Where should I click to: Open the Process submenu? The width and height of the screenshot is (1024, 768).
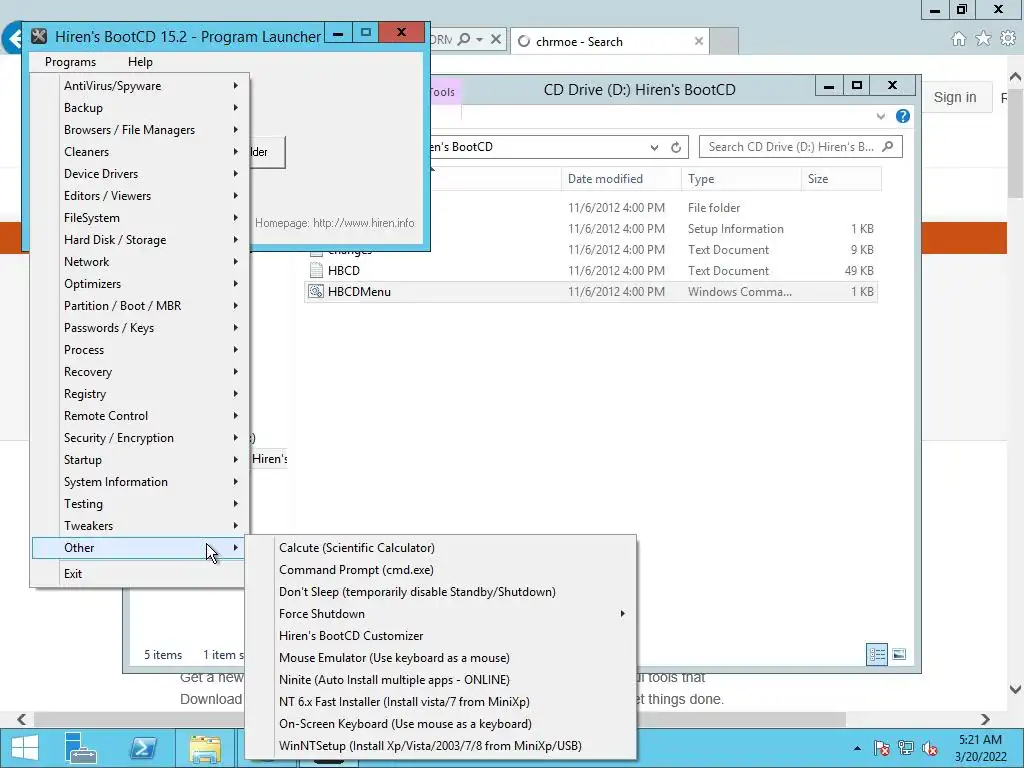pos(139,349)
